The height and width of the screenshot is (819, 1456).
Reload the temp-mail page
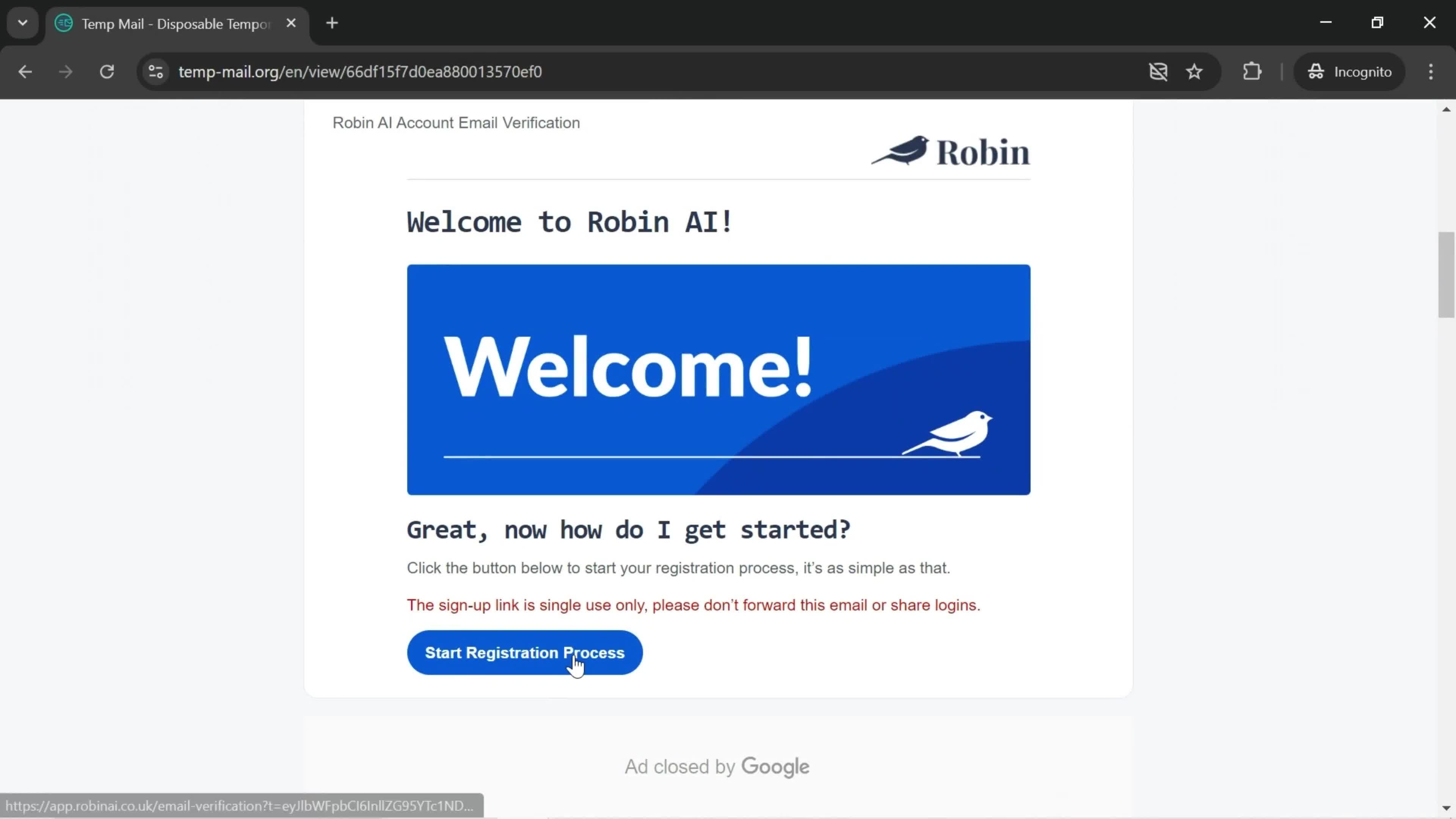click(107, 72)
